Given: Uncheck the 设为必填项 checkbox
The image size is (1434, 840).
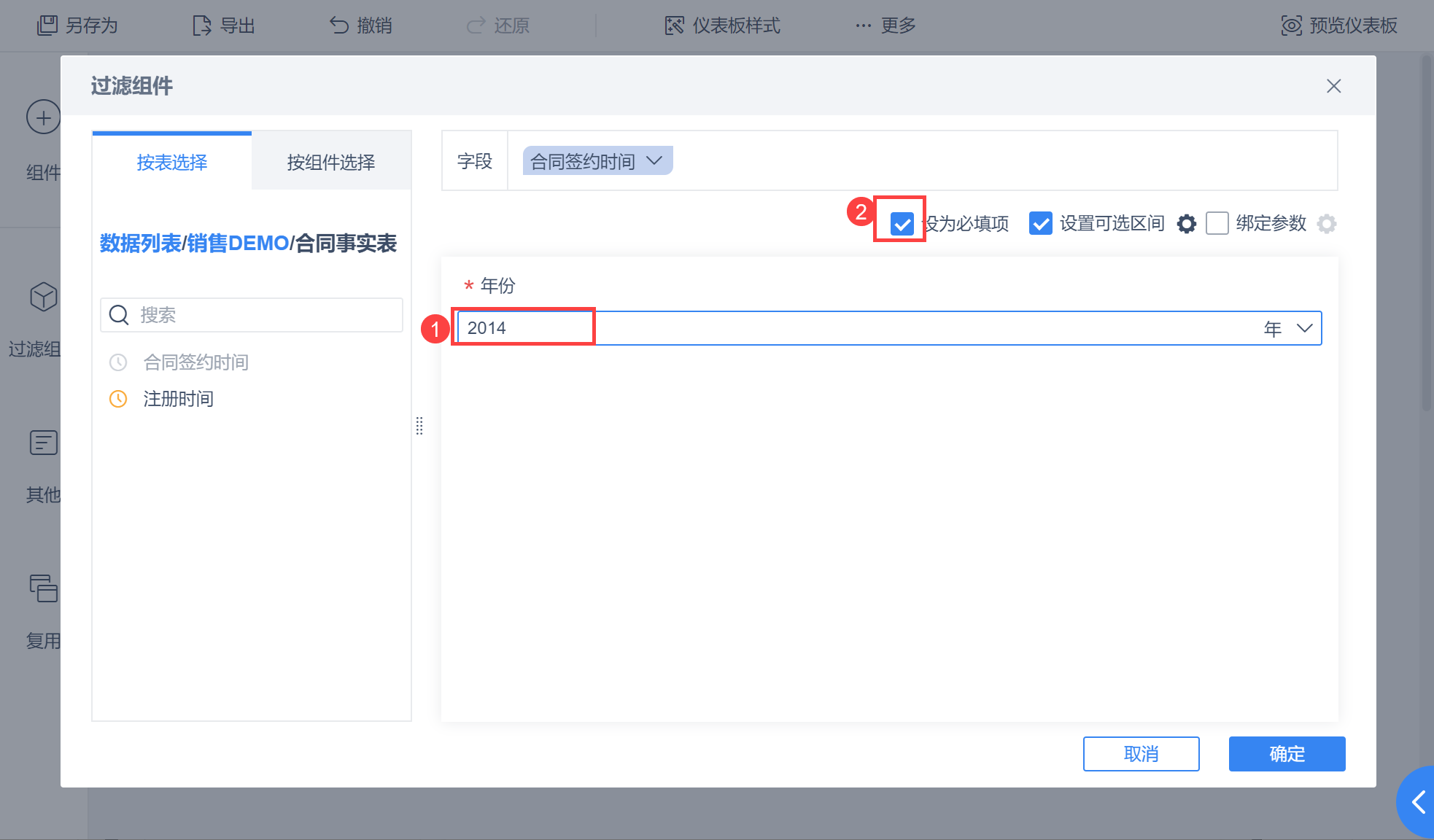Looking at the screenshot, I should [902, 223].
